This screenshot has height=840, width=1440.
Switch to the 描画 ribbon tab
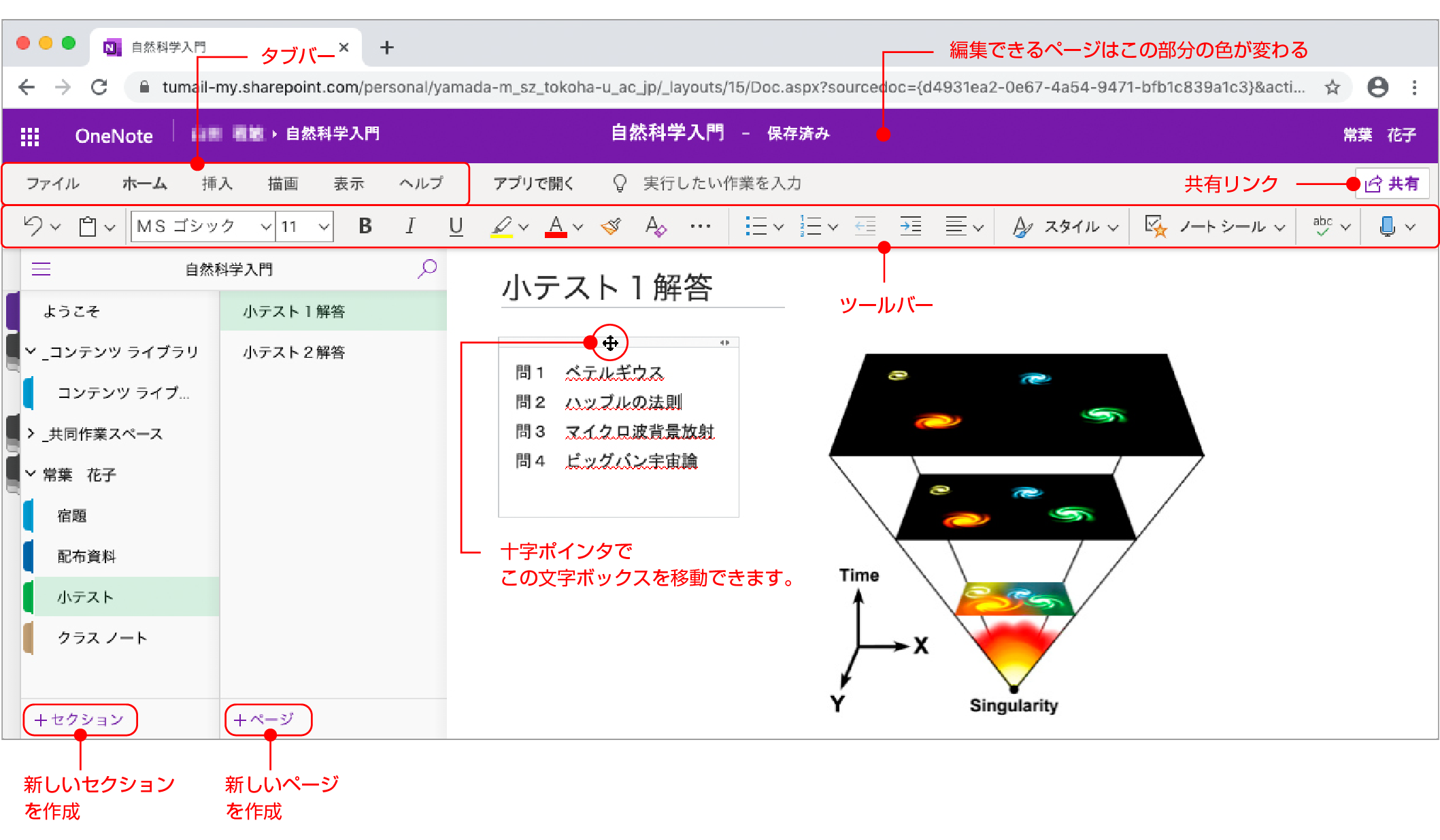(x=283, y=184)
